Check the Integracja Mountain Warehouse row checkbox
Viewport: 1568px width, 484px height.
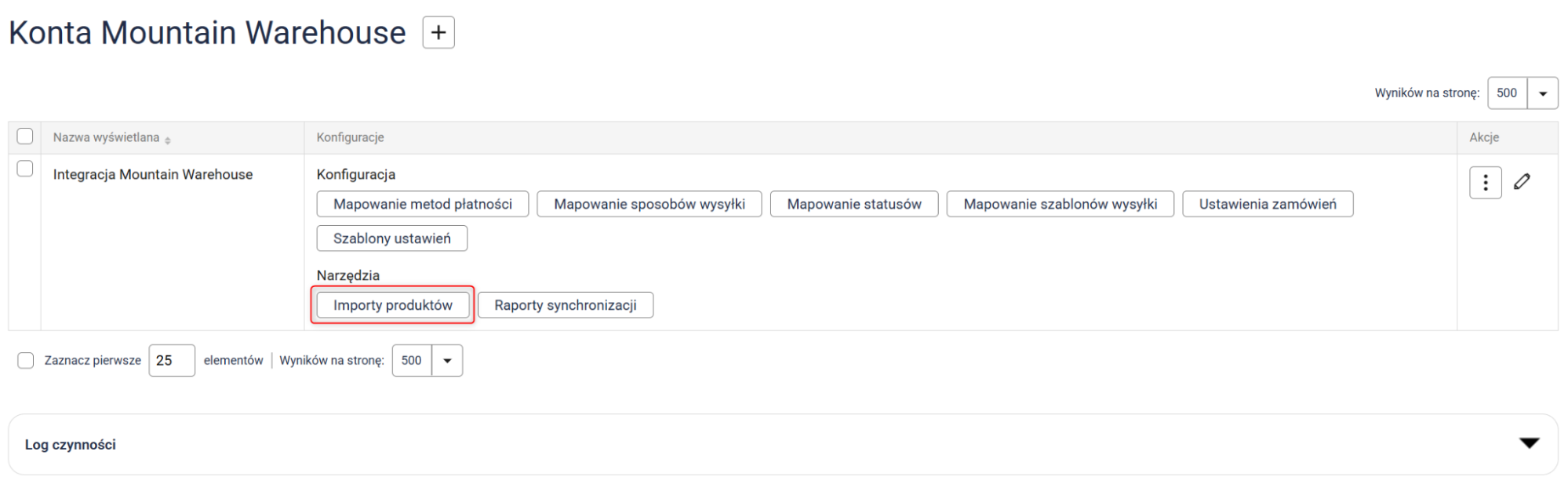25,169
